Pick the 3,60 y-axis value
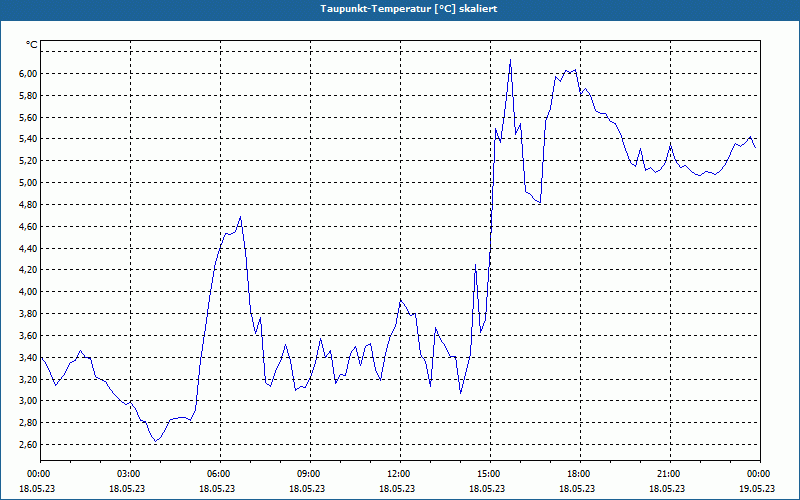This screenshot has height=500, width=800. click(29, 336)
